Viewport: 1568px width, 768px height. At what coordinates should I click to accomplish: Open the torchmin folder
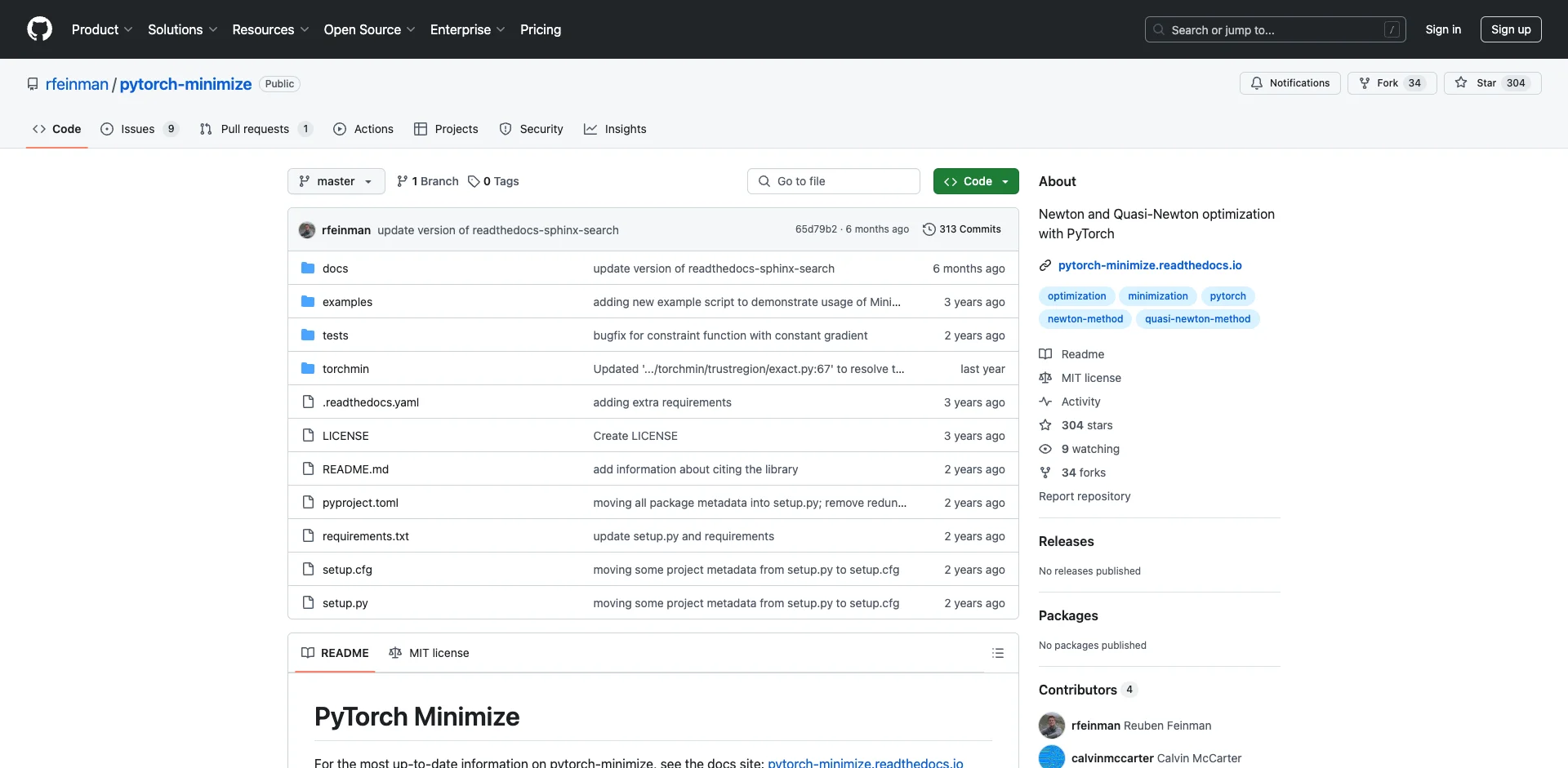coord(345,369)
